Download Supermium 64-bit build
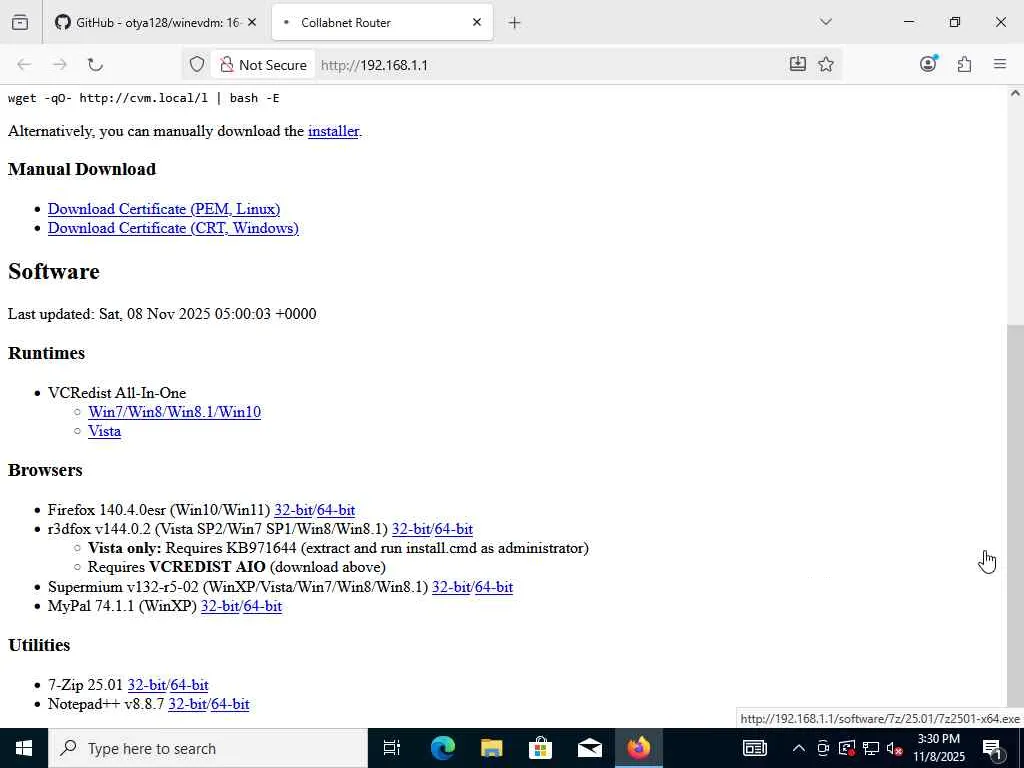 point(494,587)
